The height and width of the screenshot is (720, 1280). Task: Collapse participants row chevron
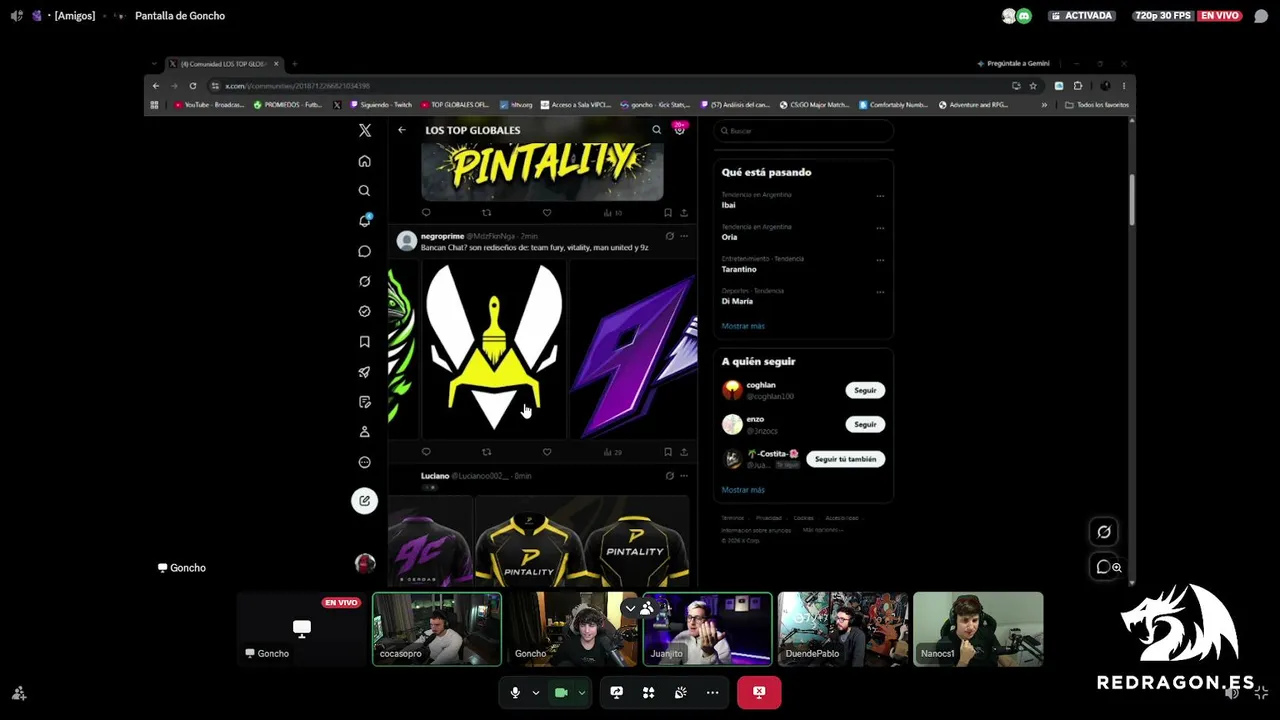630,608
